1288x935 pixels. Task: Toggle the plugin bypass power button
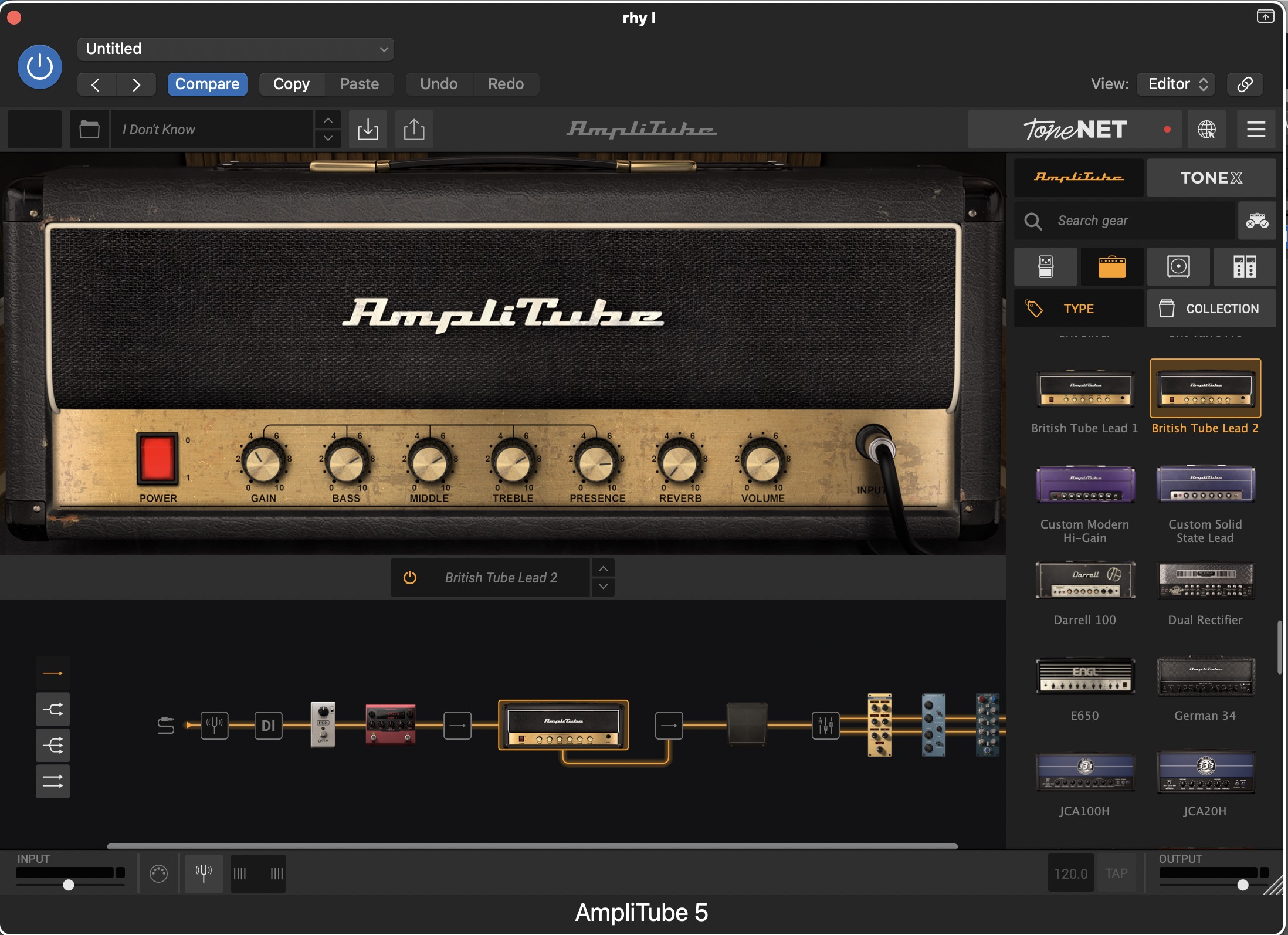click(40, 67)
